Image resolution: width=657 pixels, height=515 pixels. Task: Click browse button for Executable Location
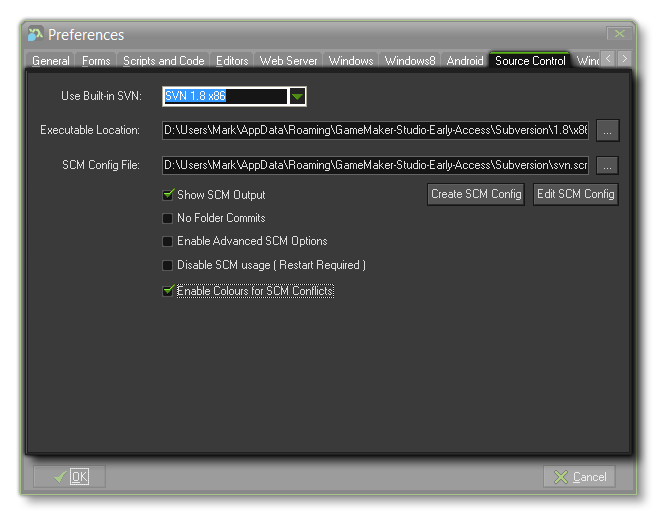pos(608,130)
